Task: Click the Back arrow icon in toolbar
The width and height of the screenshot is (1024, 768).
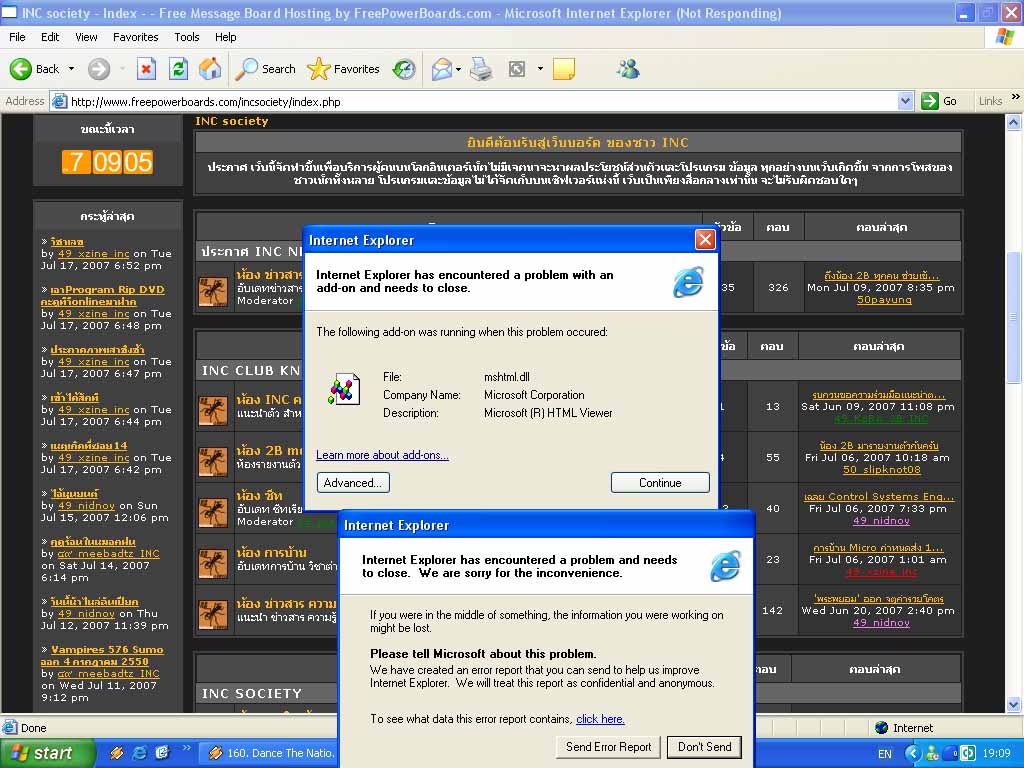Action: [21, 69]
